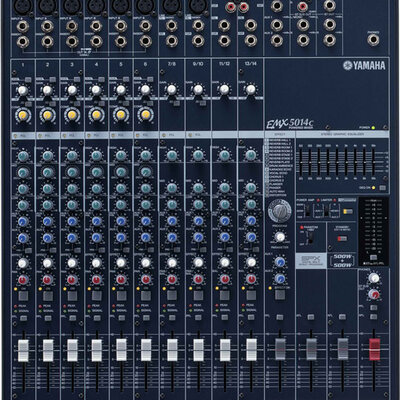The height and width of the screenshot is (400, 400).
Task: Click channel 4 blue AUX2 knob
Action: [96, 238]
